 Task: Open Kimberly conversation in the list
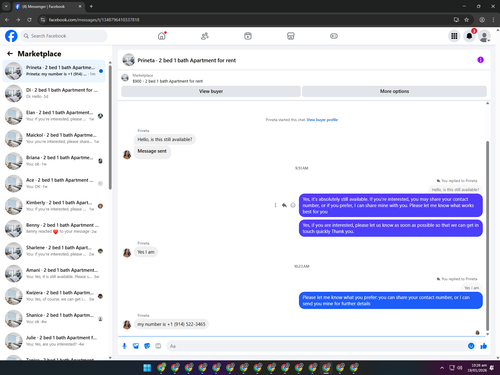click(x=54, y=206)
